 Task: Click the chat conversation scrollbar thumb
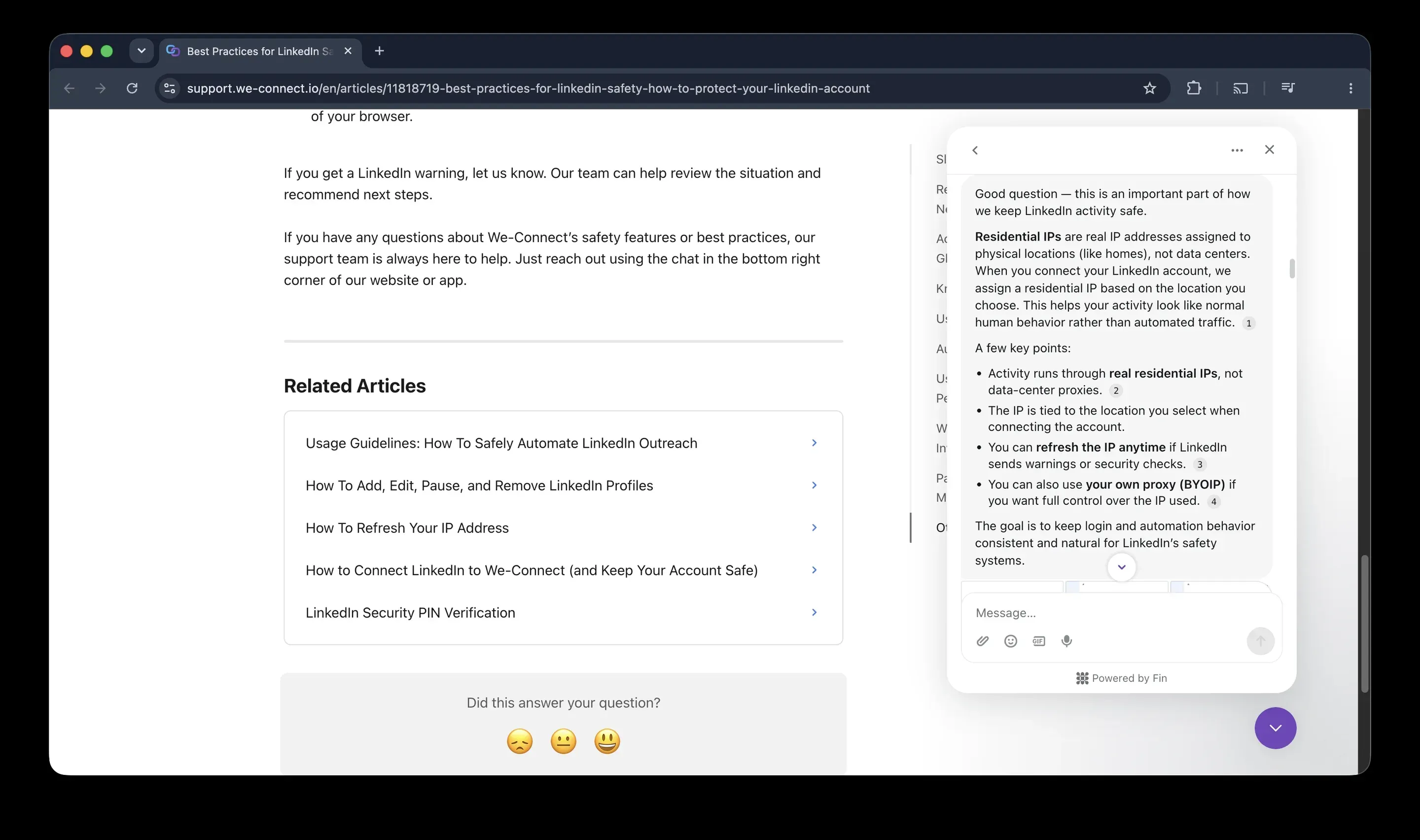click(x=1292, y=268)
